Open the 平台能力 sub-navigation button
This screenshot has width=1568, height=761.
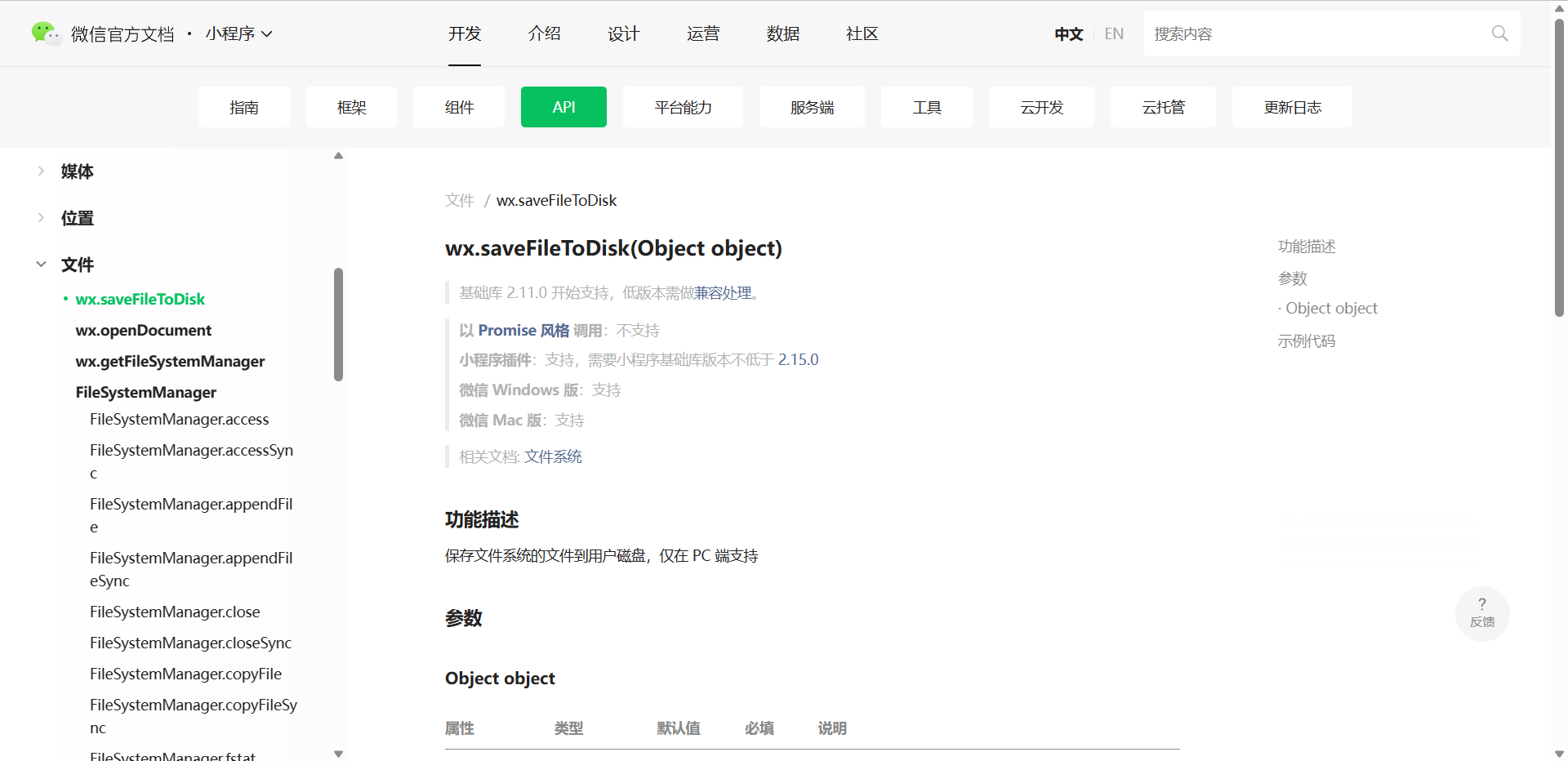(683, 107)
